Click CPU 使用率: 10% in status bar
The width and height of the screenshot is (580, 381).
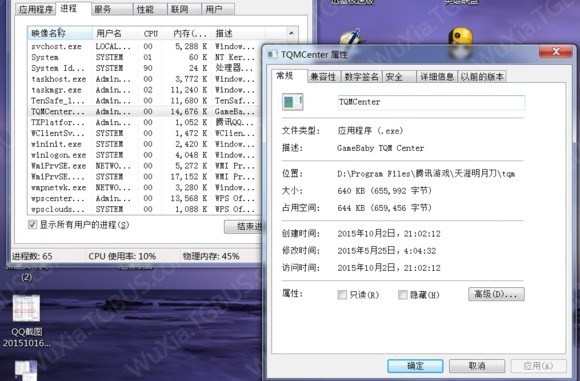[122, 256]
